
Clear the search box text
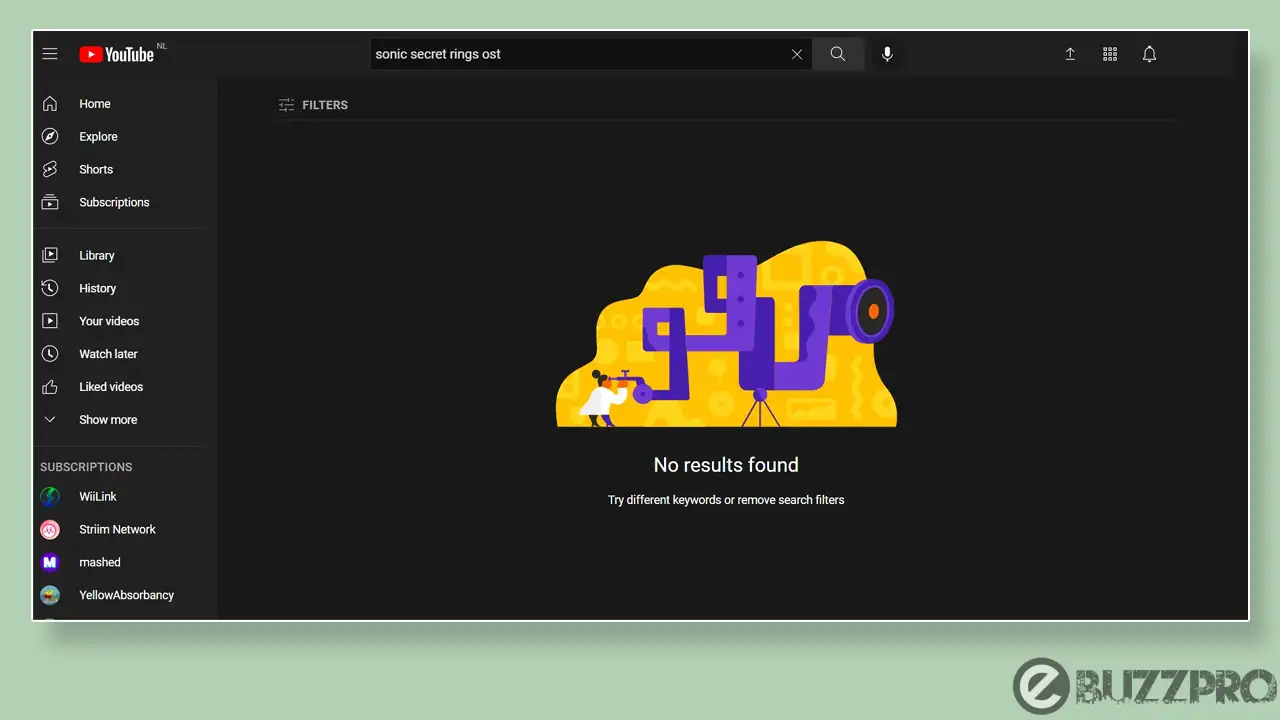(797, 54)
